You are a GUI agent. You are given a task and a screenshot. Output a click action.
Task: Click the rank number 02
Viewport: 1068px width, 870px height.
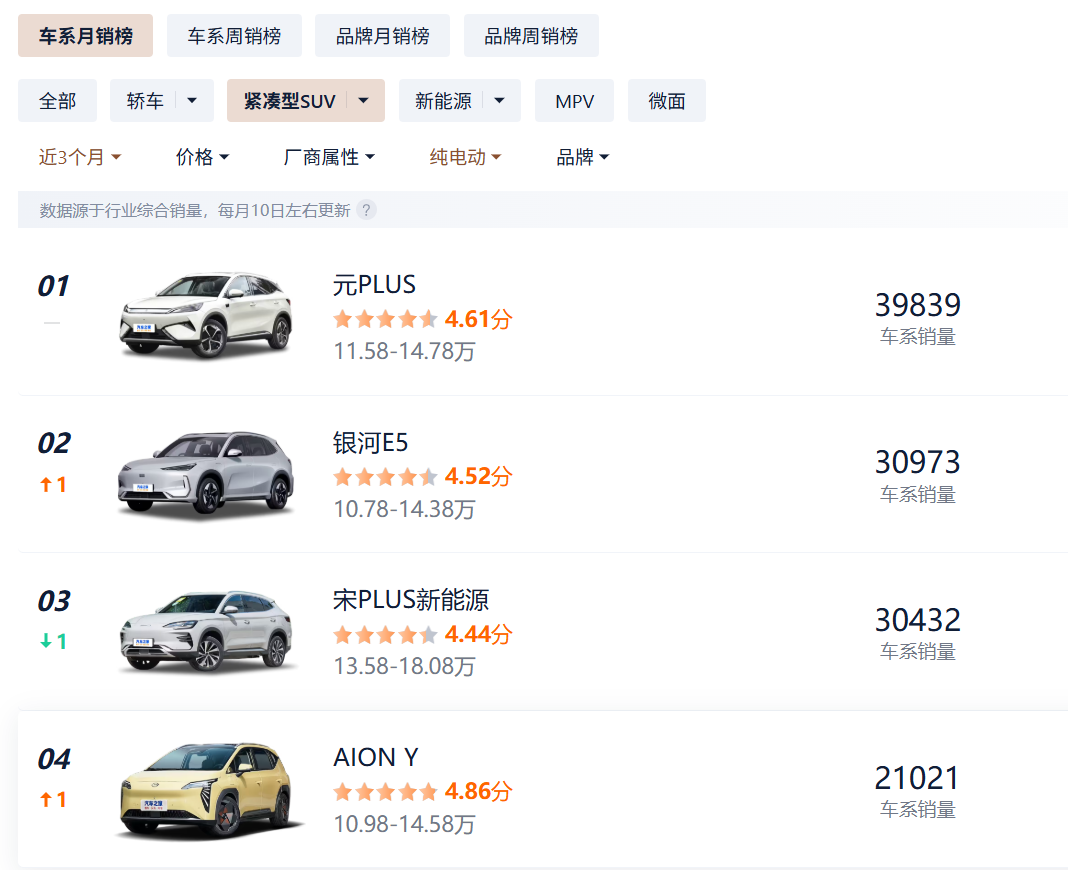click(54, 444)
